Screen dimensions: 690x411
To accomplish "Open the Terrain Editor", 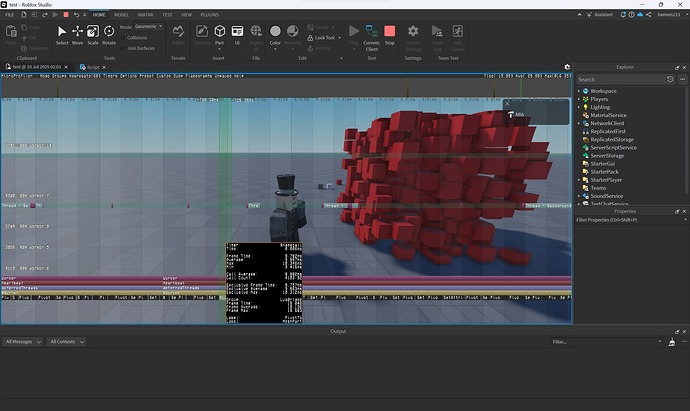I will 178,35.
